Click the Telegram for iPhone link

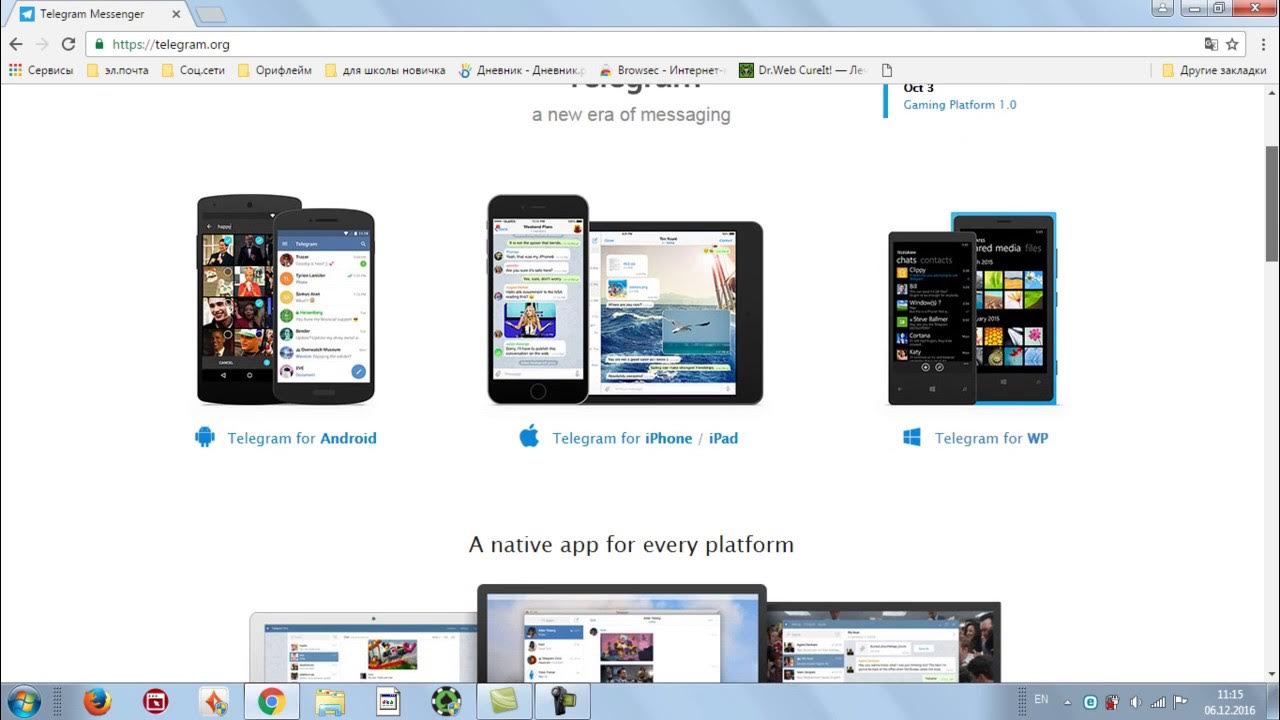click(x=622, y=438)
